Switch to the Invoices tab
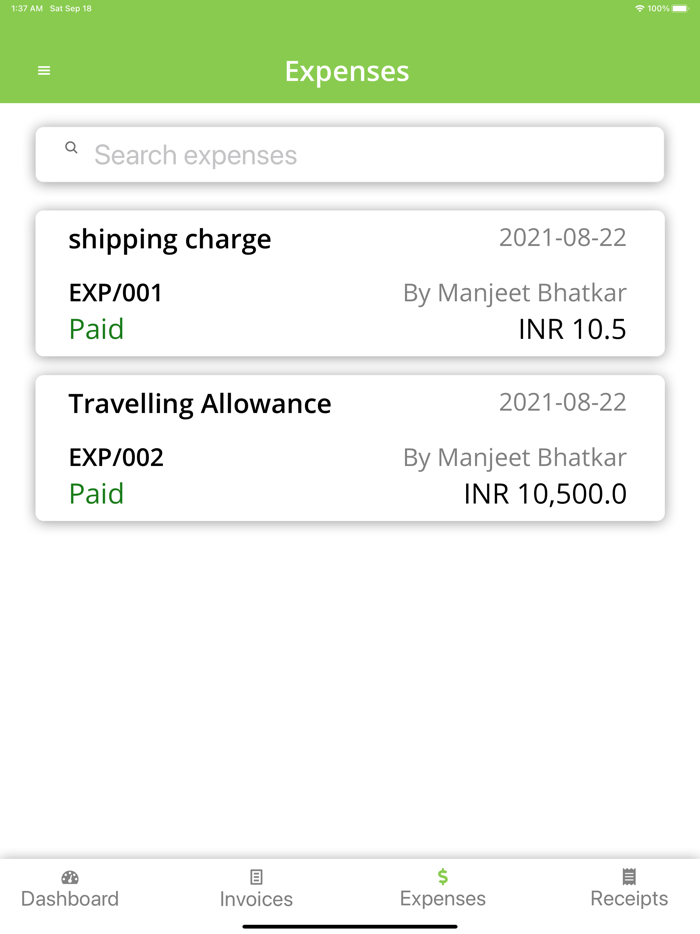 pos(256,898)
